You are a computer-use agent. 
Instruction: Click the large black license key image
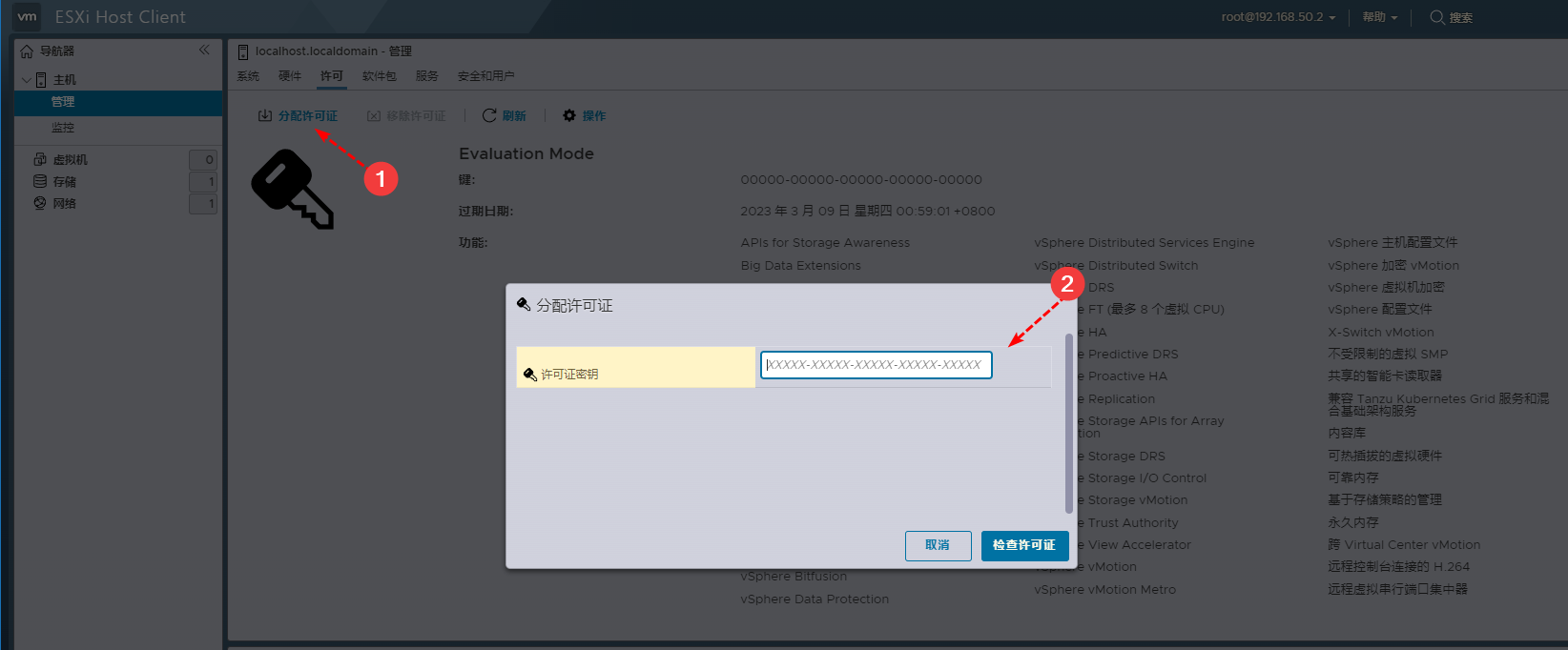coord(293,190)
